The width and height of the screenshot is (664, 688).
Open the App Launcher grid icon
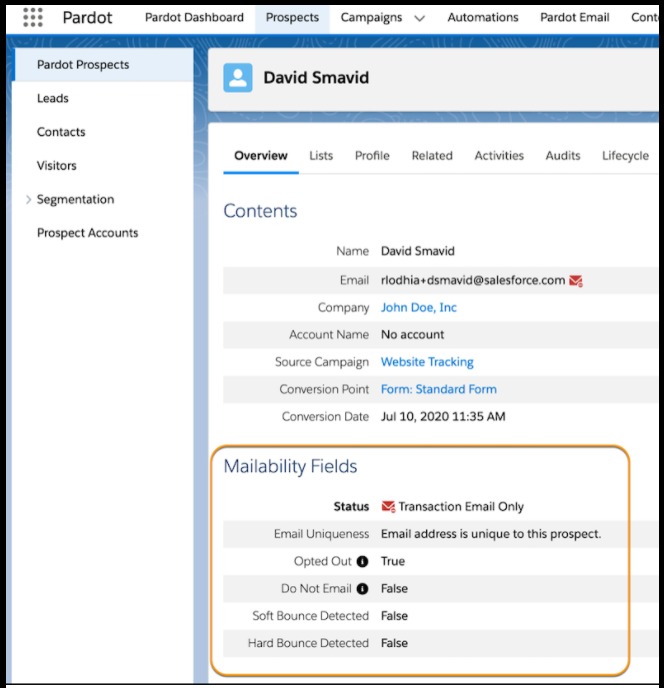point(33,17)
